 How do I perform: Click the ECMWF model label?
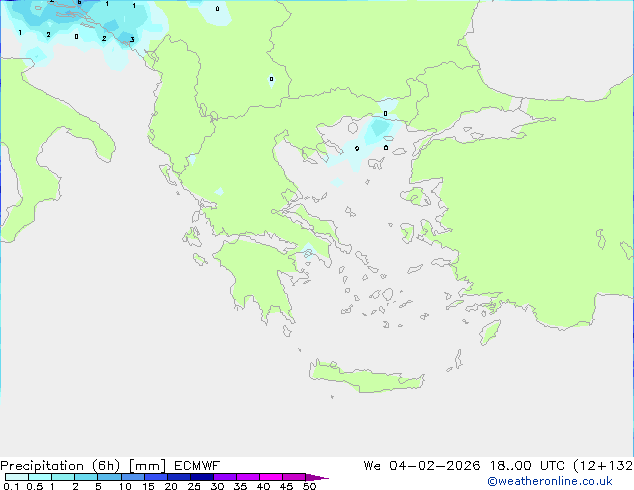(x=197, y=466)
